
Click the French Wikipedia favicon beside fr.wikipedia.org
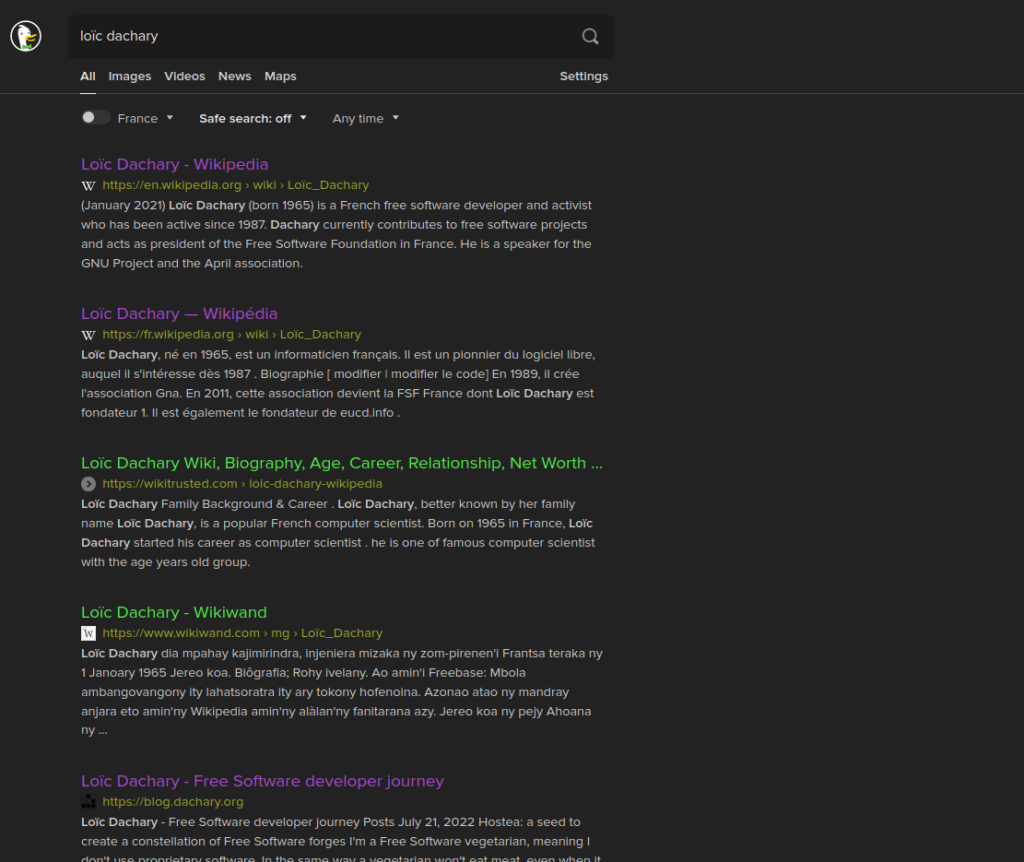click(88, 335)
